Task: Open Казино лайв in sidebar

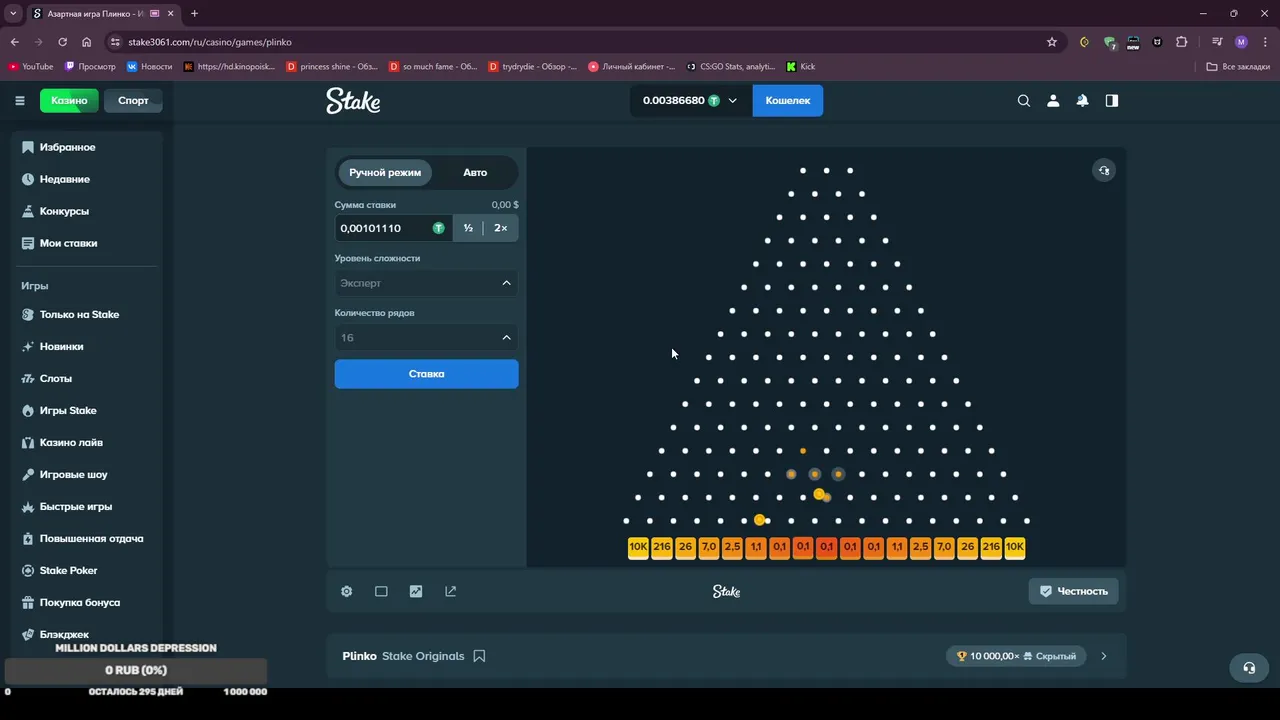Action: 62,442
